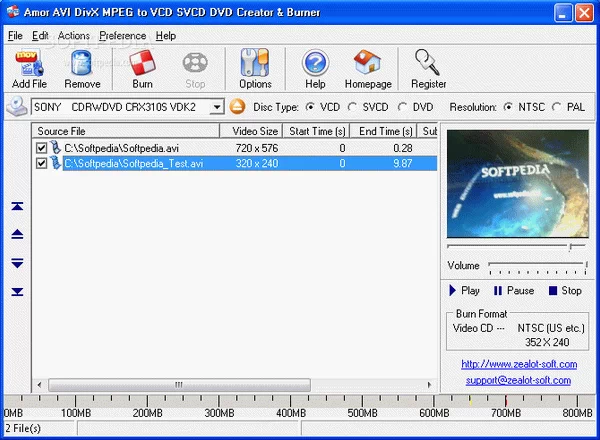Open the Preference menu
Image resolution: width=600 pixels, height=440 pixels.
[122, 36]
